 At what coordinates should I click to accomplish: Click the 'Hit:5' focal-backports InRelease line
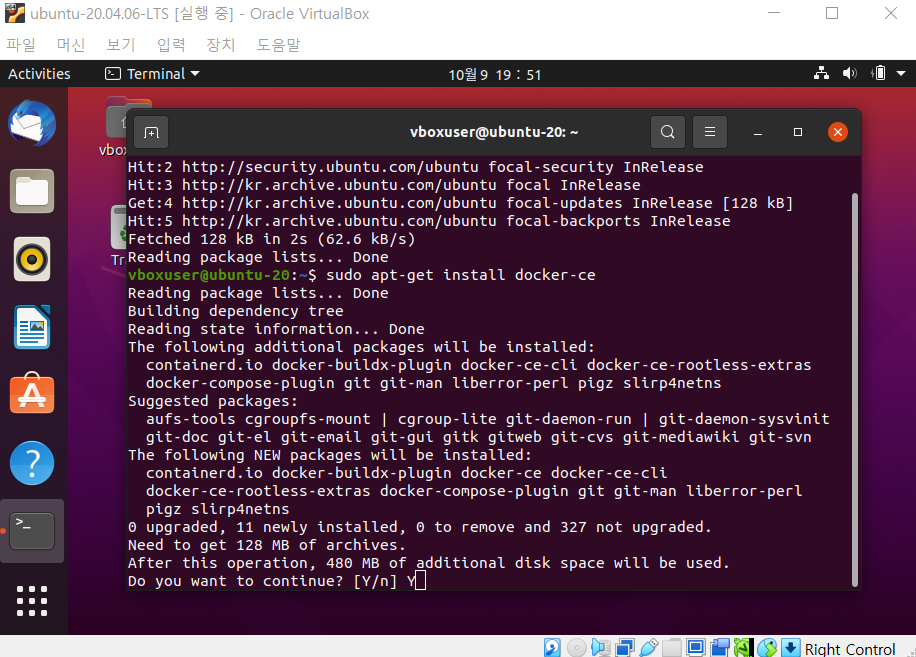429,221
